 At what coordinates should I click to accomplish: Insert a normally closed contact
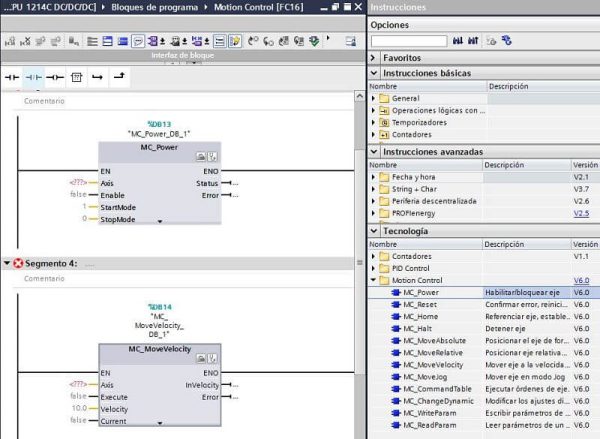(x=35, y=76)
